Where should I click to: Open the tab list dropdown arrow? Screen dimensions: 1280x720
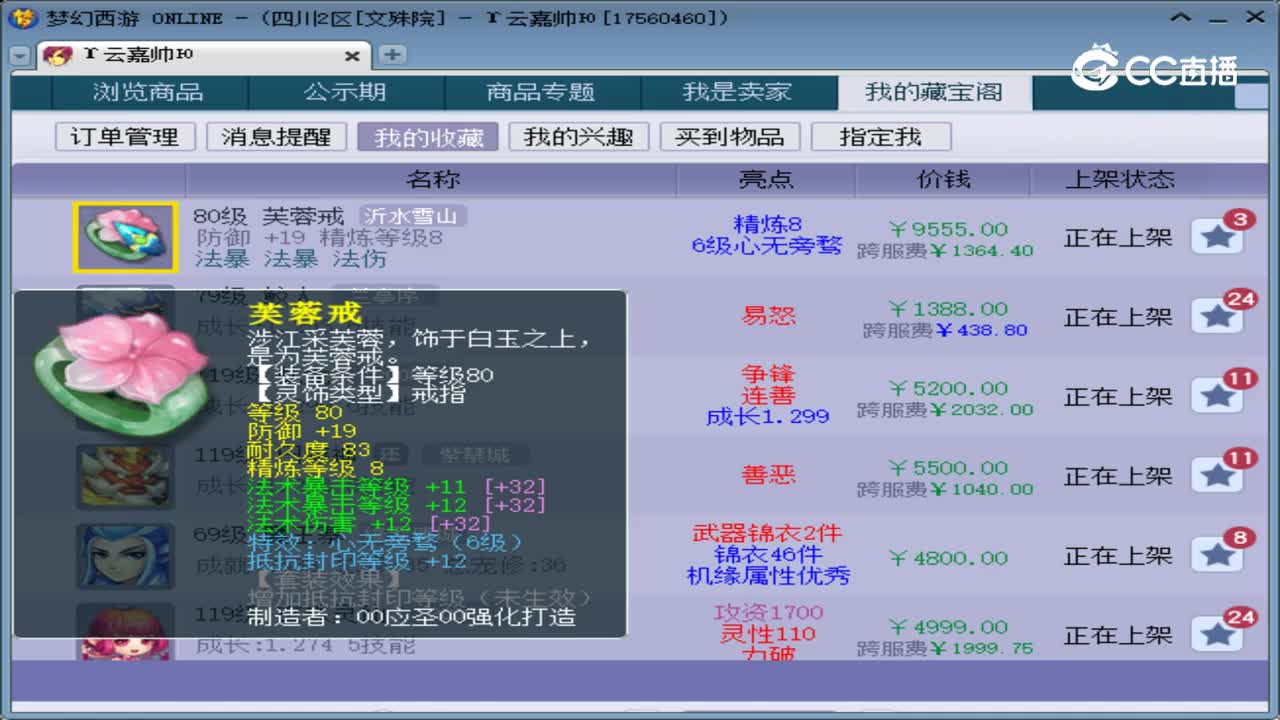pyautogui.click(x=20, y=56)
